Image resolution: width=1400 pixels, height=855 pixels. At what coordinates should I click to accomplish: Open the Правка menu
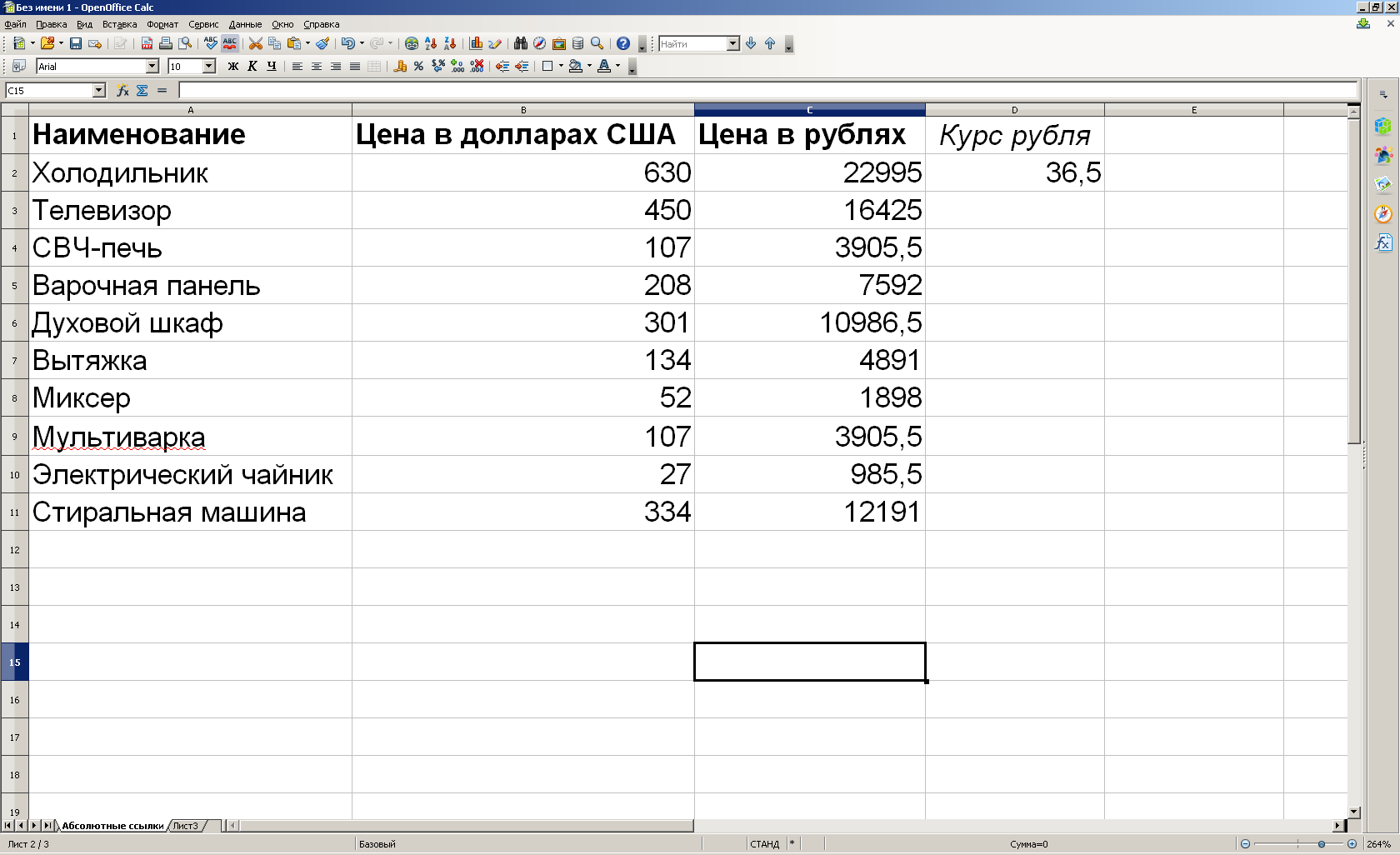pos(51,24)
